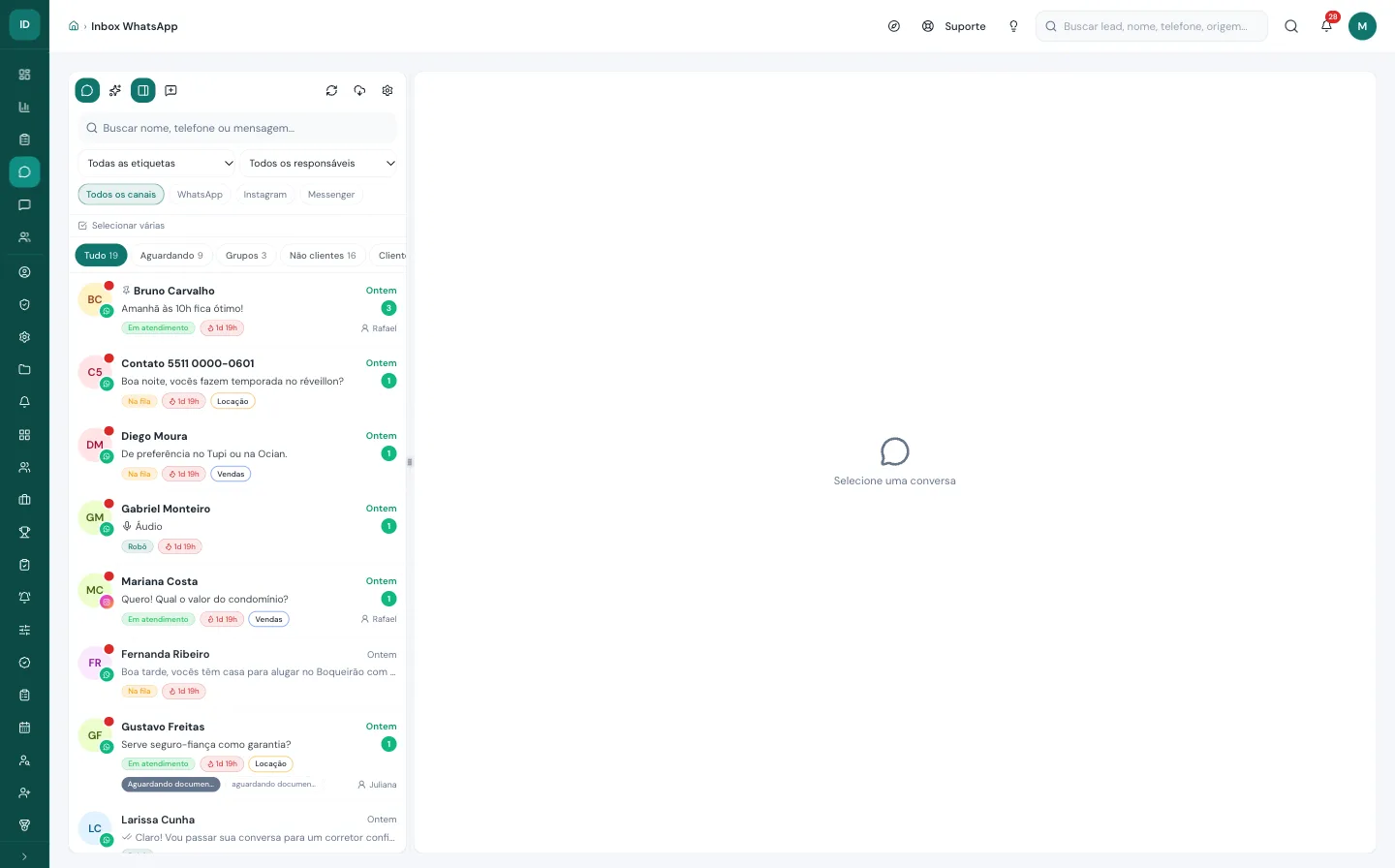Screen dimensions: 1395x868
Task: Filter by Instagram channel
Action: tap(264, 195)
